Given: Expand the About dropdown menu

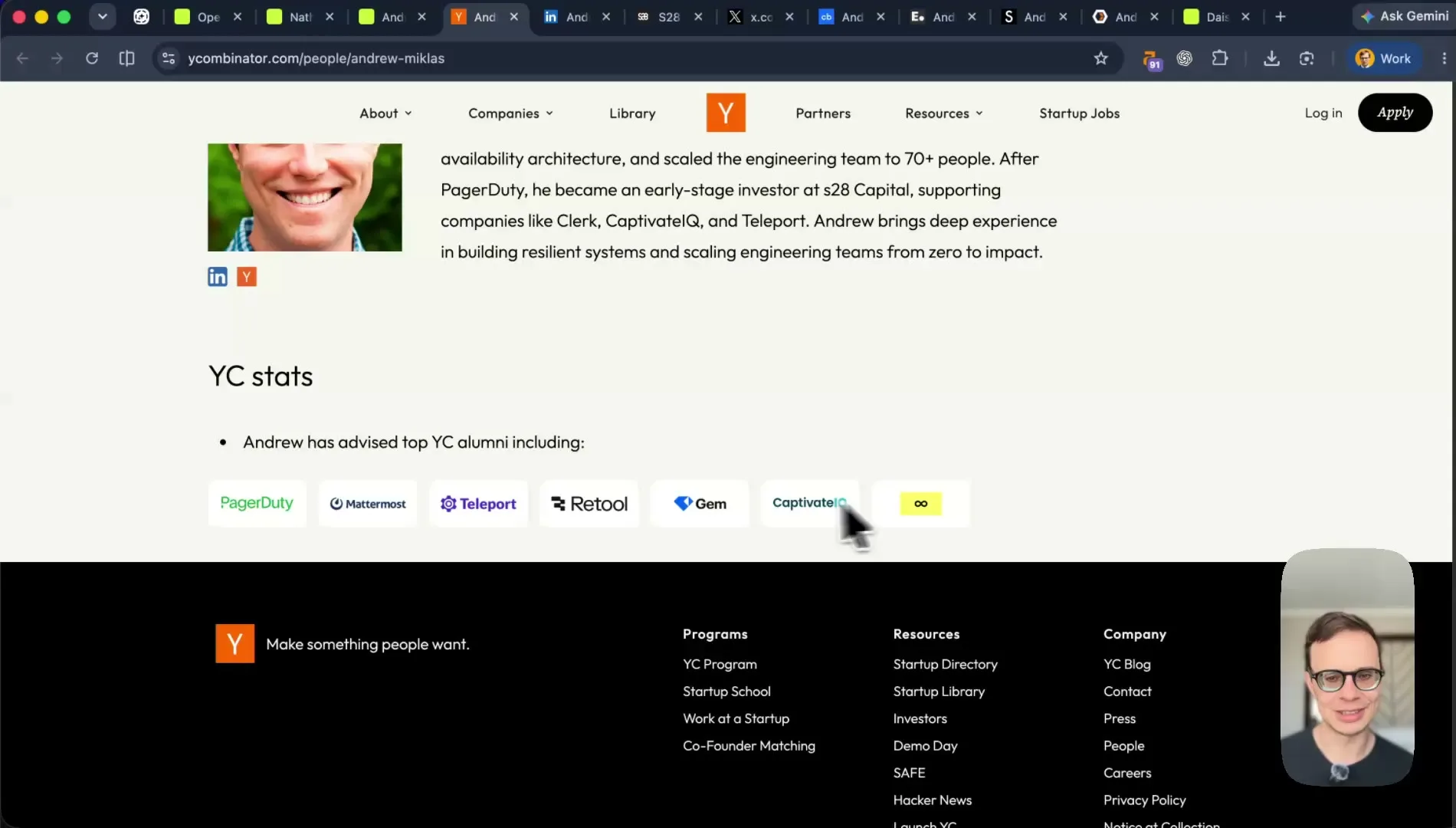Looking at the screenshot, I should pos(385,113).
